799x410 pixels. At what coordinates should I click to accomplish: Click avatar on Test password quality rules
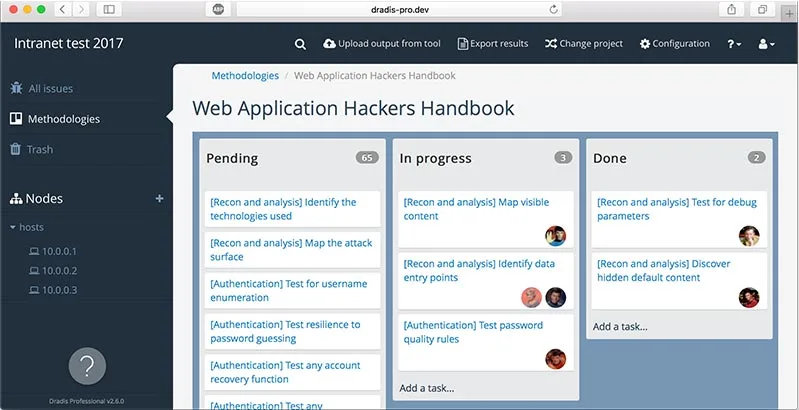[x=555, y=359]
